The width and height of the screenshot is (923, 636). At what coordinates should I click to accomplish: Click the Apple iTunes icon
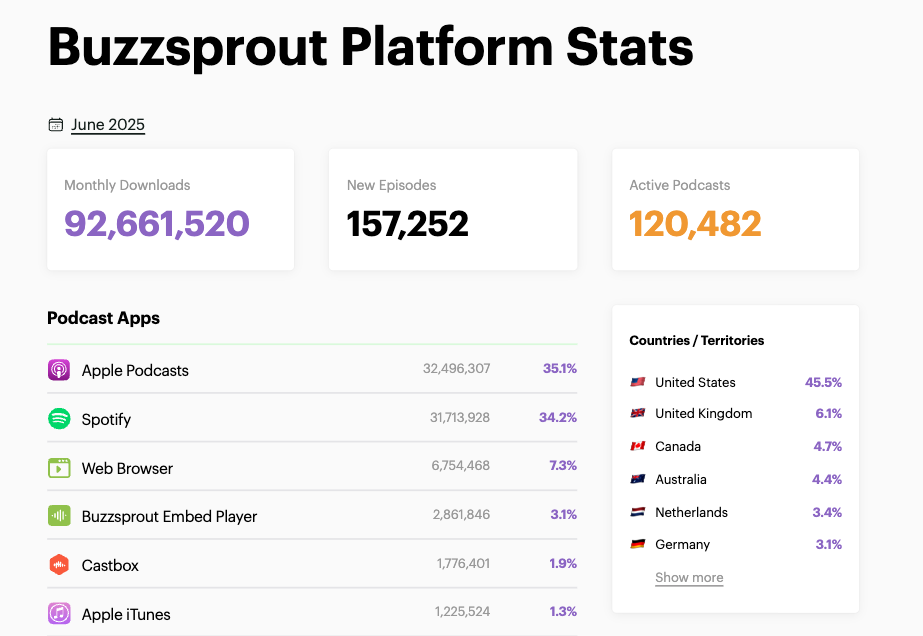coord(59,614)
